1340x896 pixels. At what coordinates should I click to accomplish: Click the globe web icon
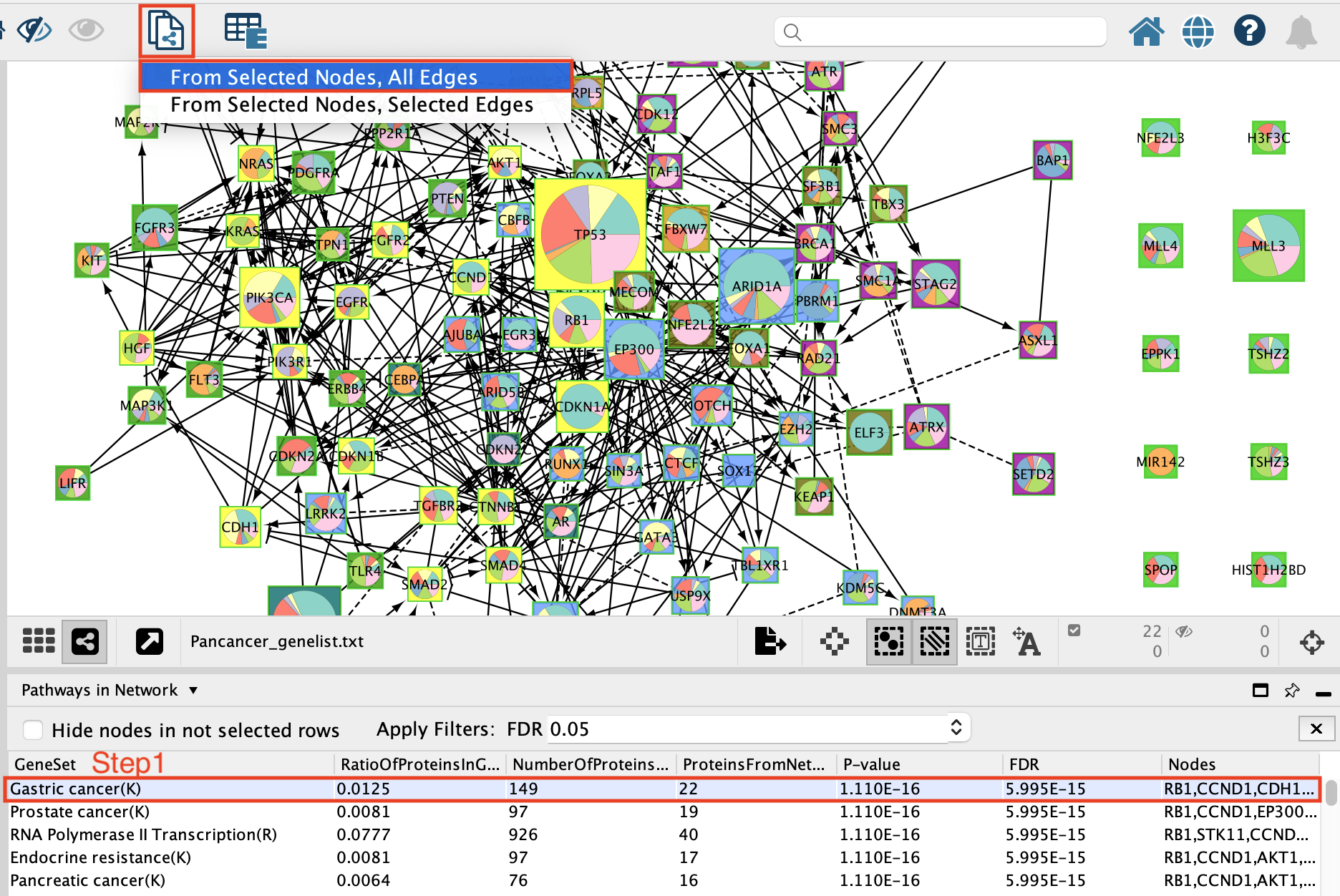point(1198,31)
